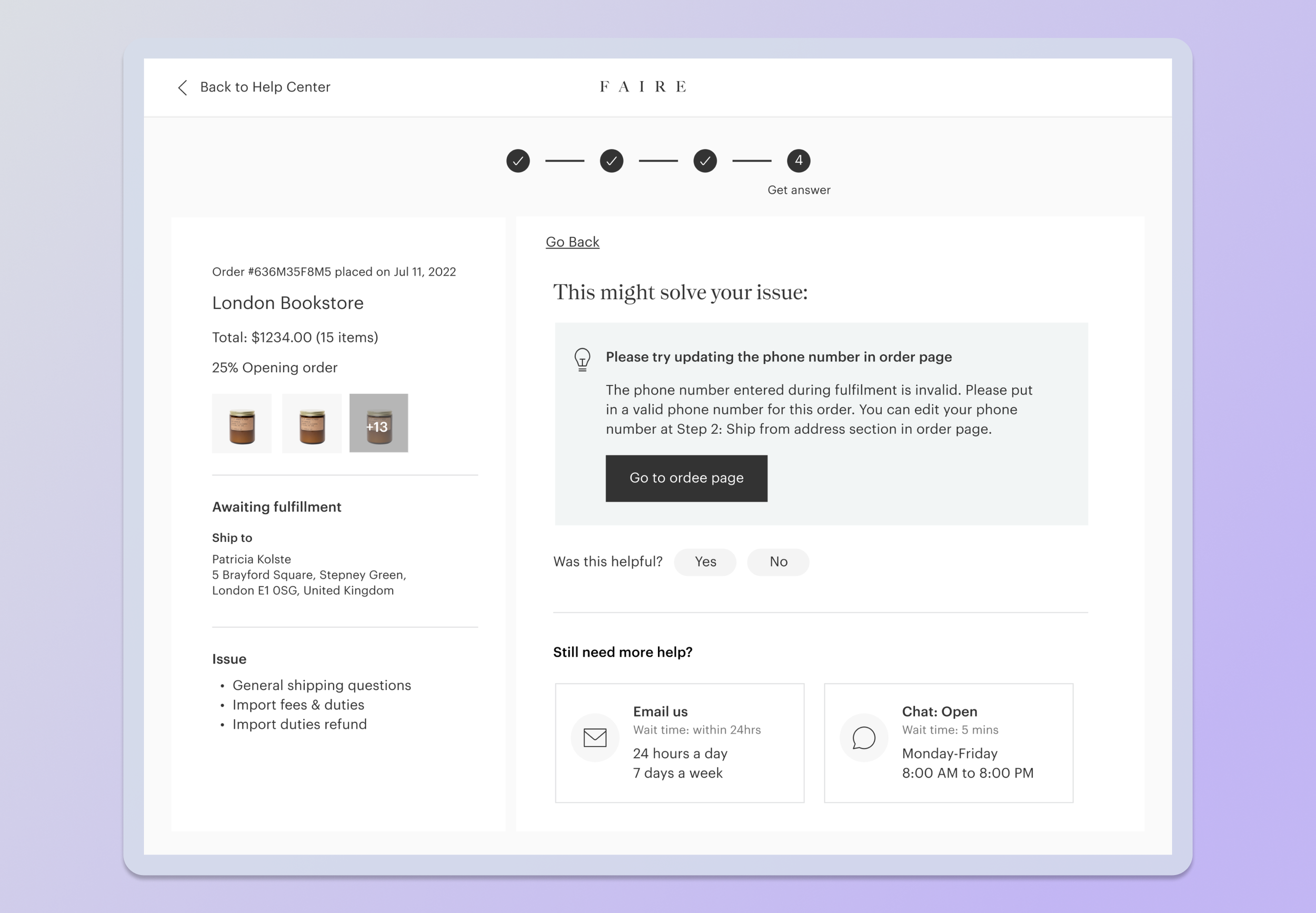Answer Yes to Was this helpful
The height and width of the screenshot is (913, 1316).
(705, 562)
